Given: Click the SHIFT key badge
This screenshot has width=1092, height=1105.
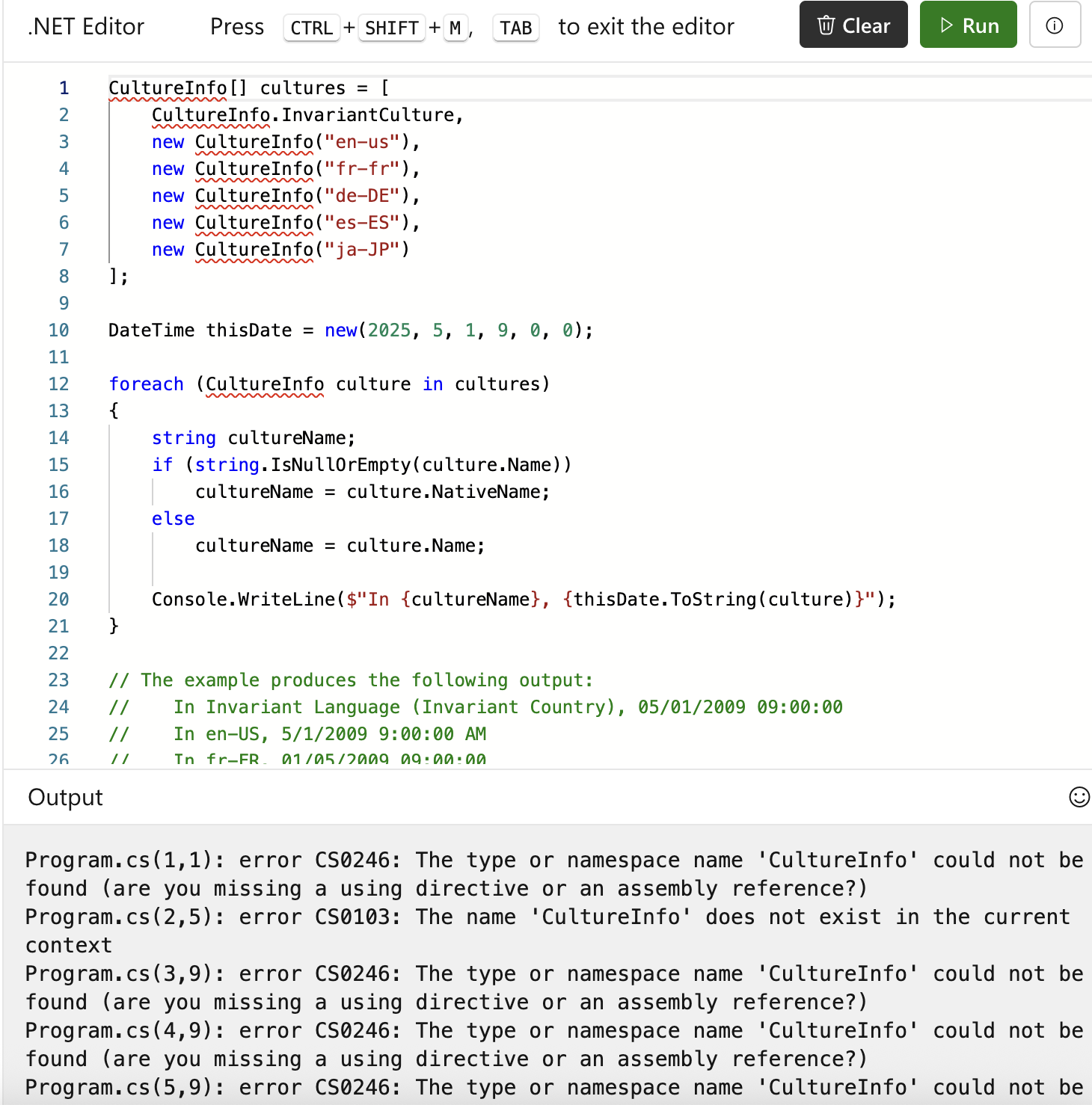Looking at the screenshot, I should [391, 28].
